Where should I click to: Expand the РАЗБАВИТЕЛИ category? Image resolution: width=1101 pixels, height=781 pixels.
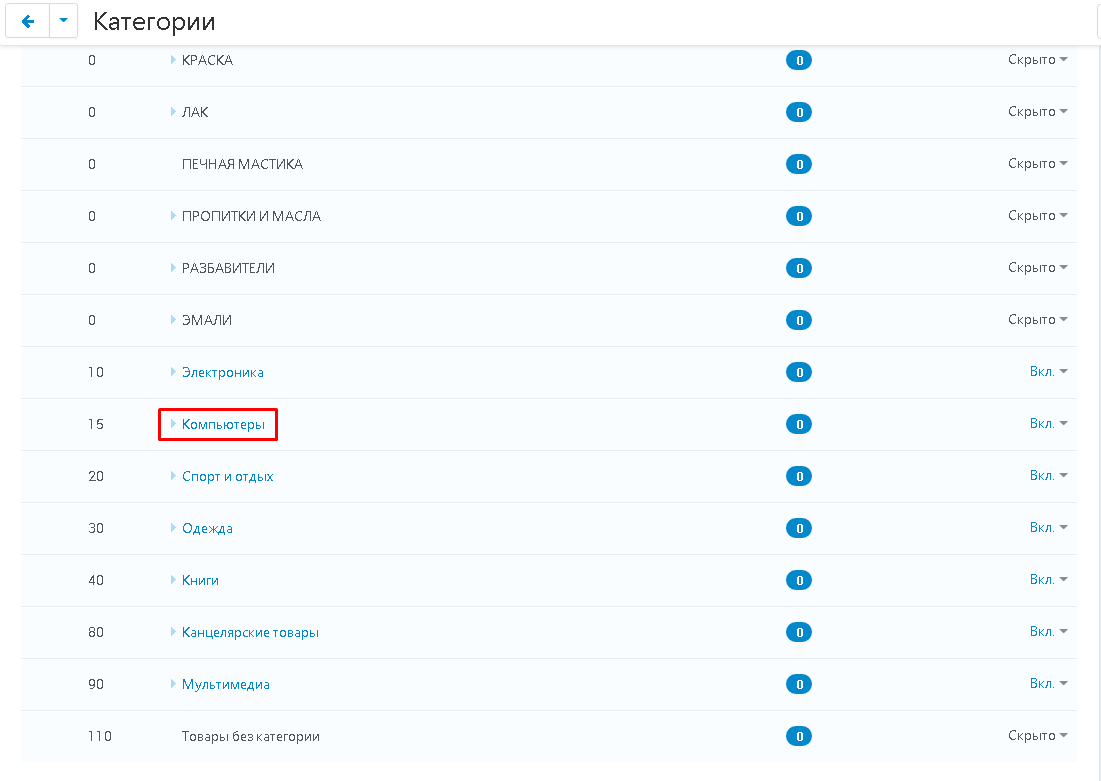tap(173, 268)
